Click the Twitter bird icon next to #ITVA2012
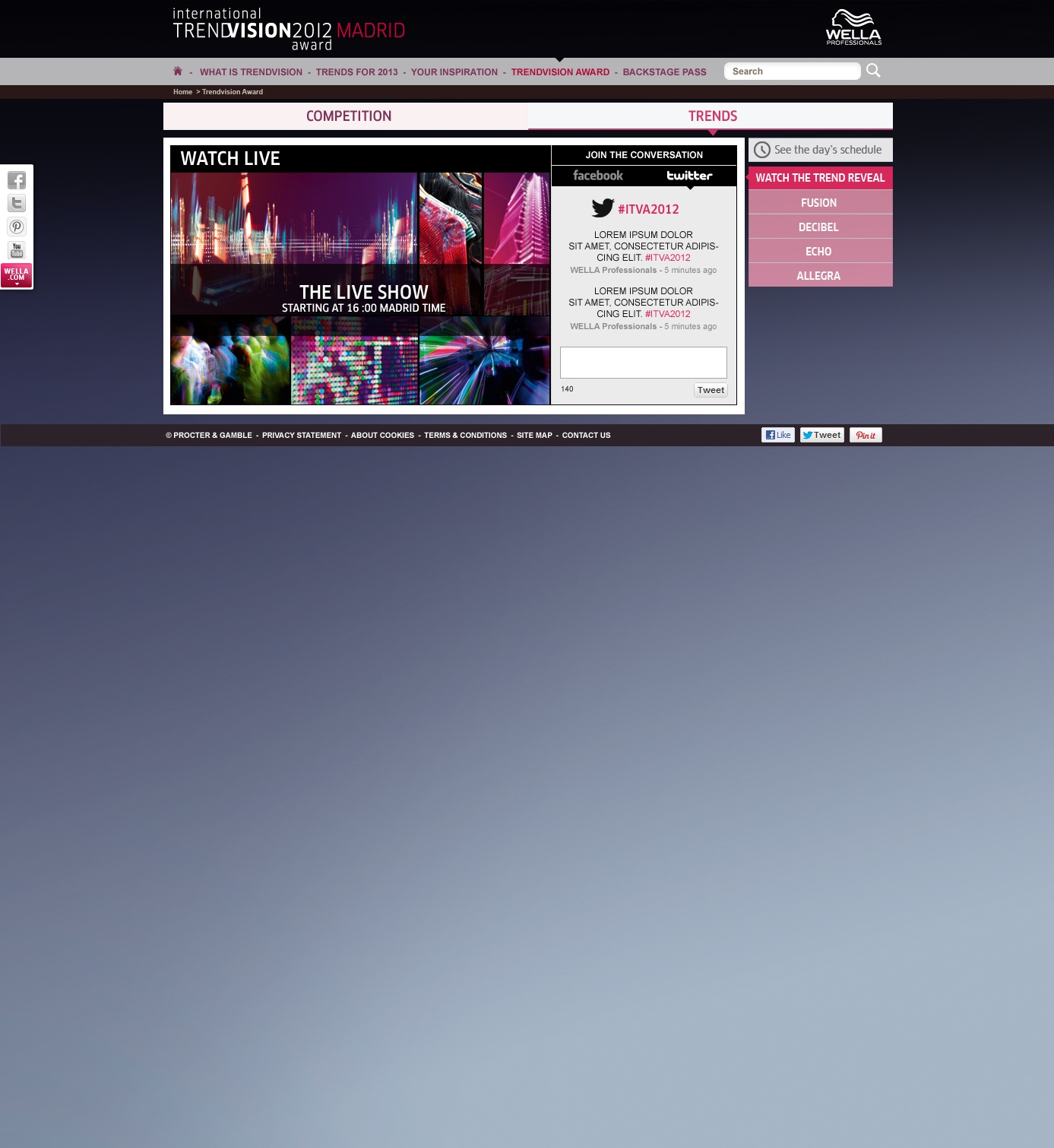The image size is (1054, 1148). pyautogui.click(x=603, y=208)
